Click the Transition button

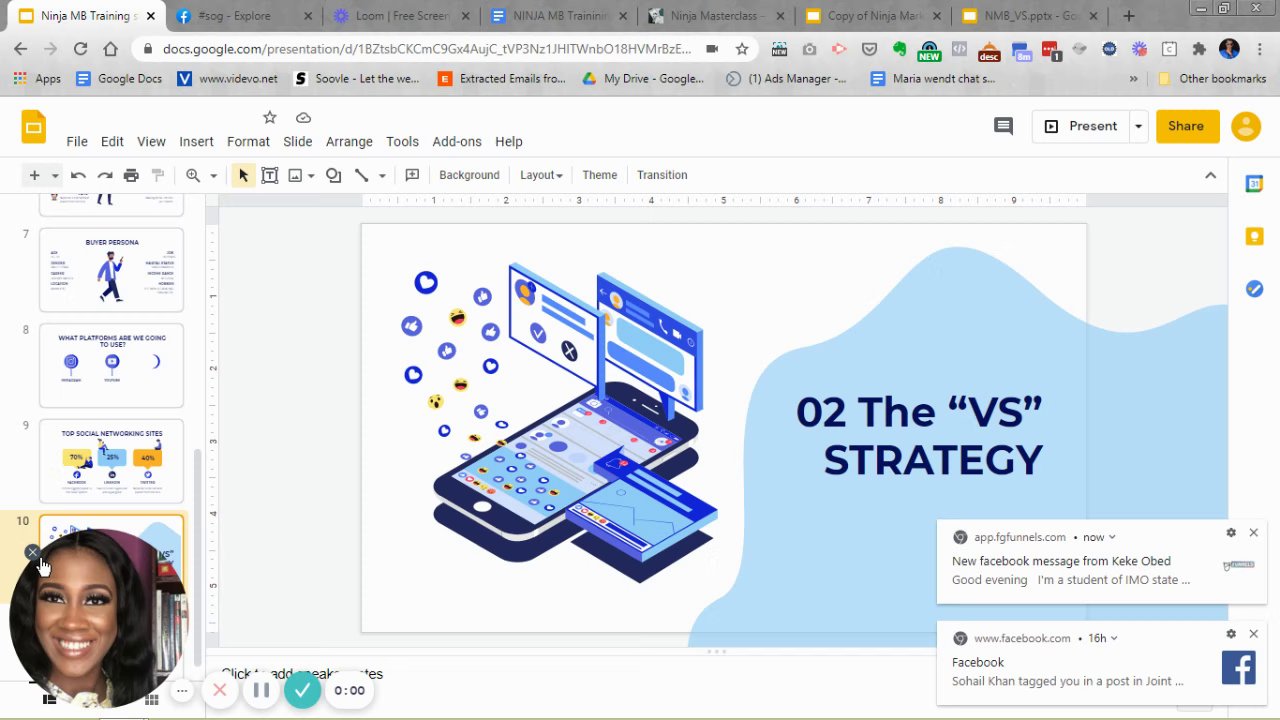tap(662, 175)
